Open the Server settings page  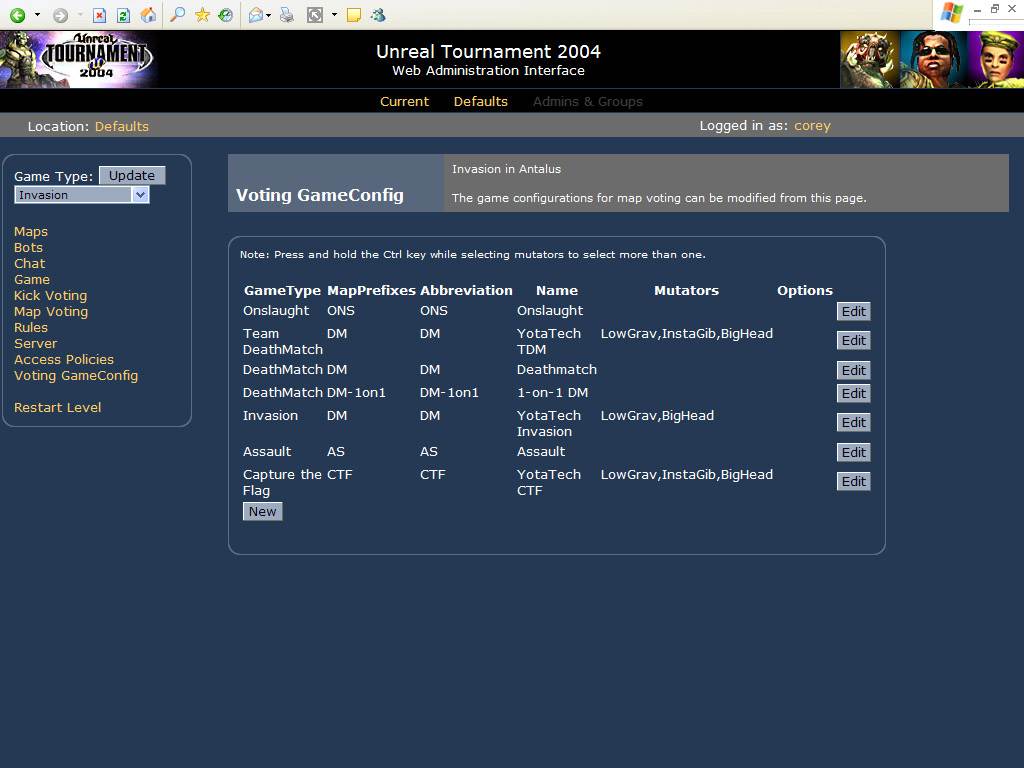pyautogui.click(x=35, y=344)
